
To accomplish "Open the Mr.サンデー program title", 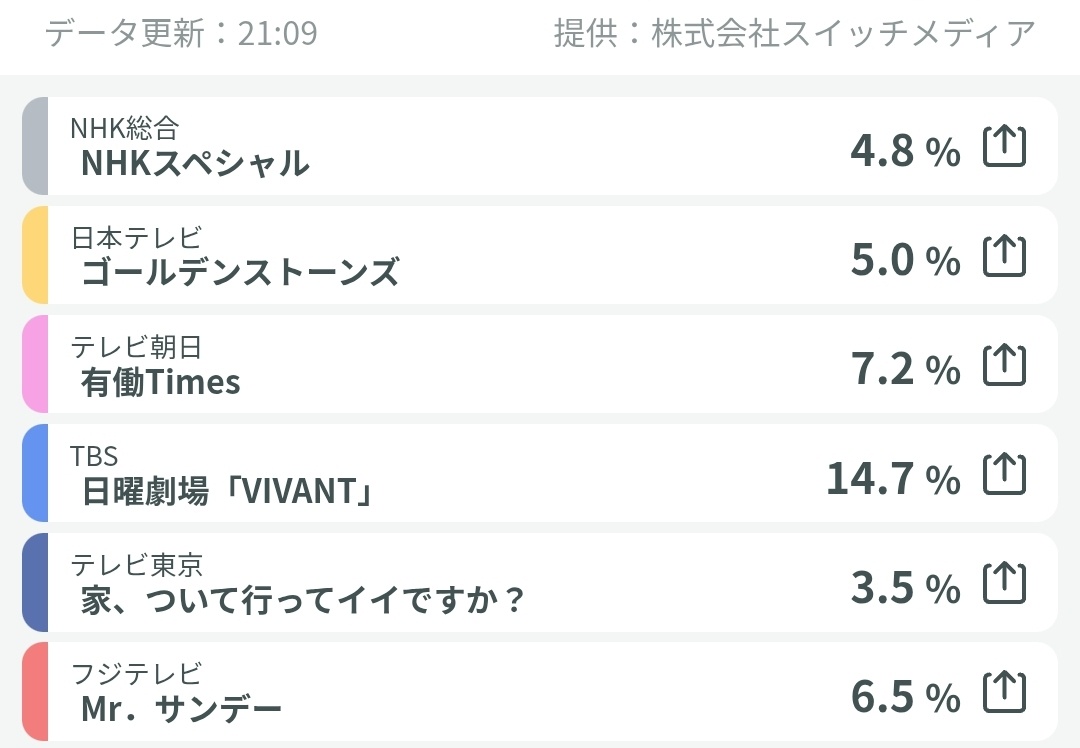I will (181, 709).
